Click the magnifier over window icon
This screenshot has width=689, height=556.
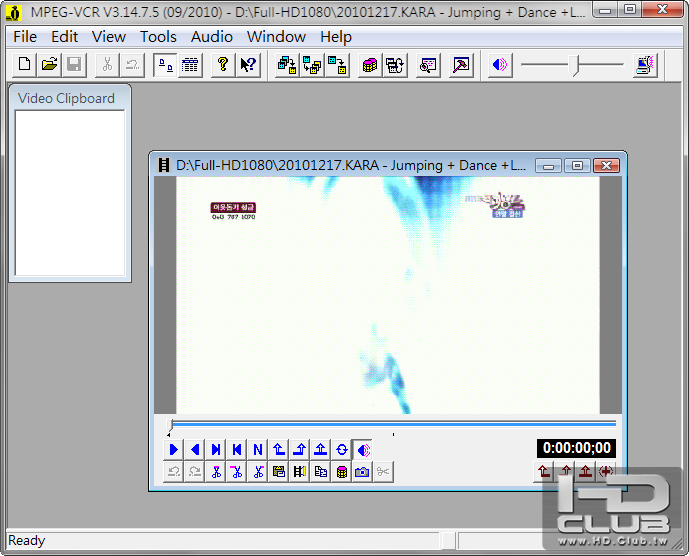tap(428, 65)
